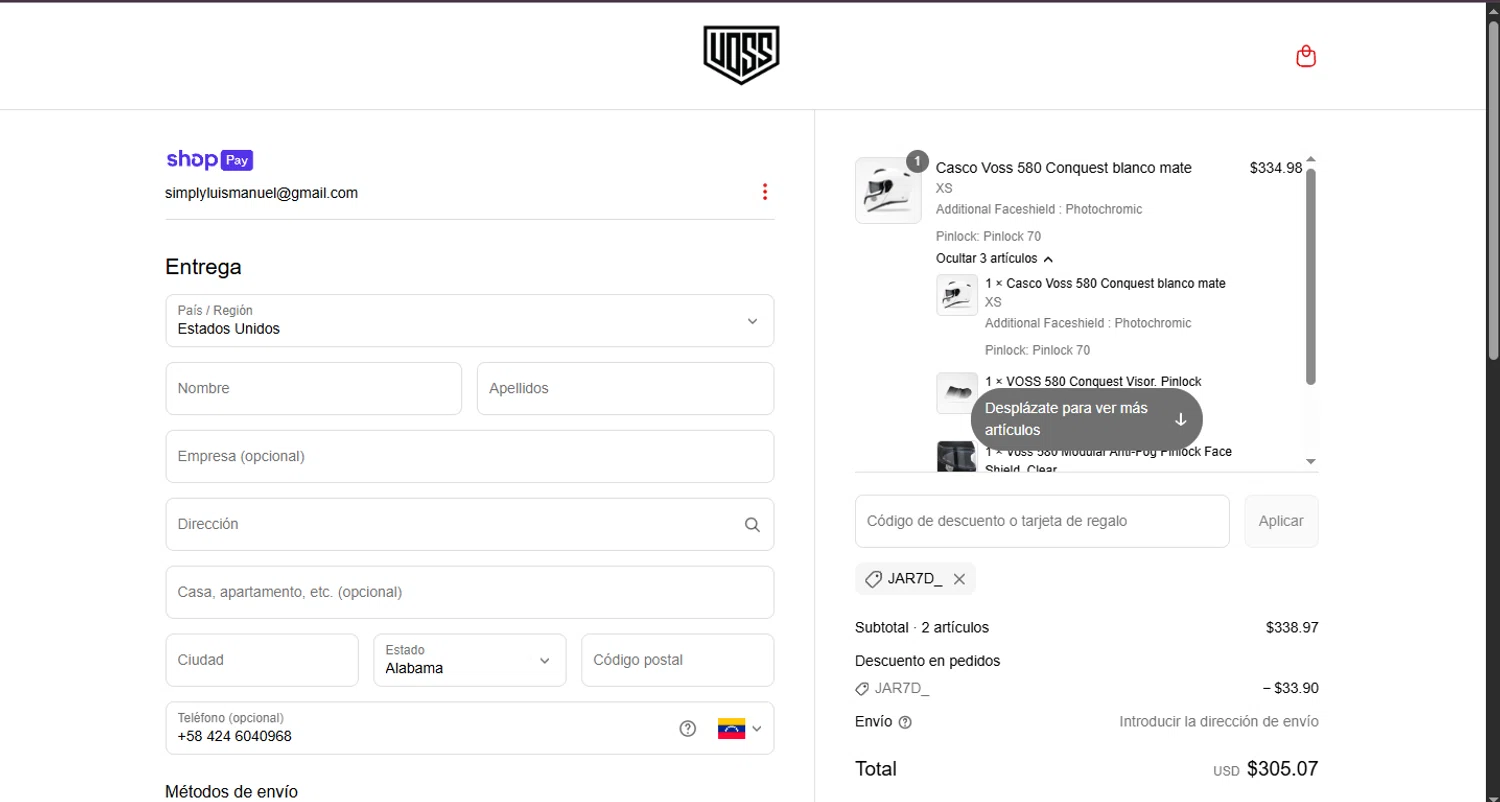The image size is (1500, 802).
Task: Collapse the Ocultar 3 artículos list
Action: coord(995,259)
